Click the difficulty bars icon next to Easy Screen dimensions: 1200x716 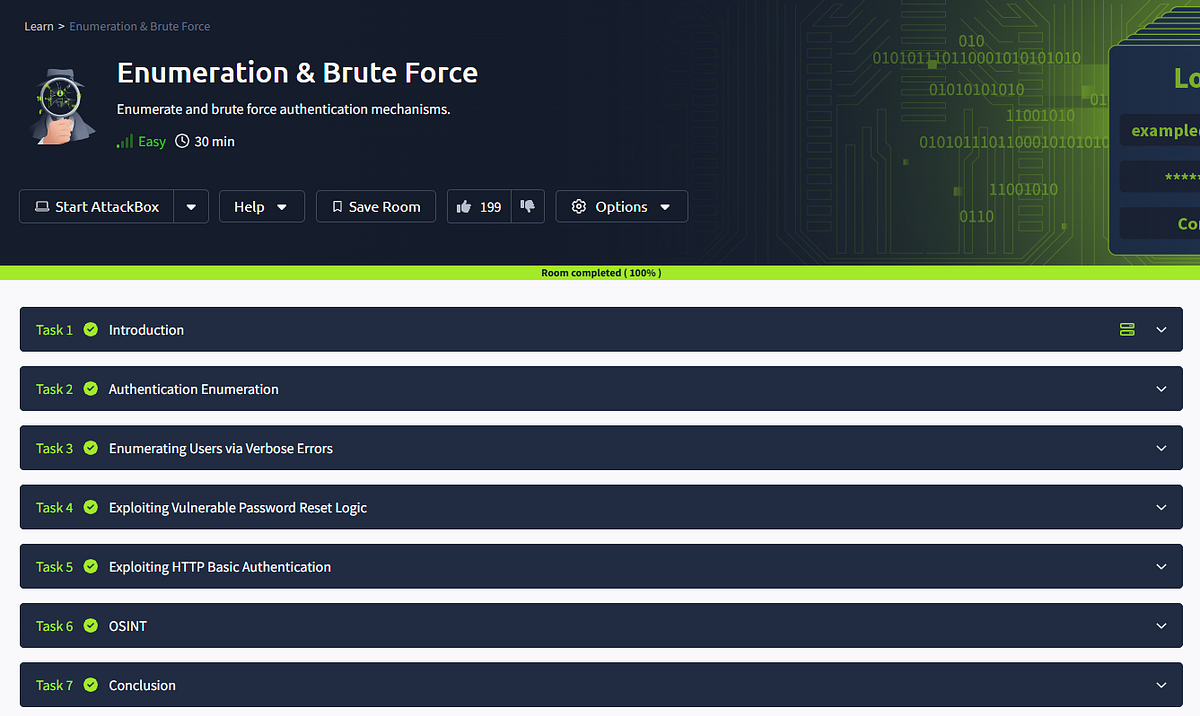click(x=122, y=141)
